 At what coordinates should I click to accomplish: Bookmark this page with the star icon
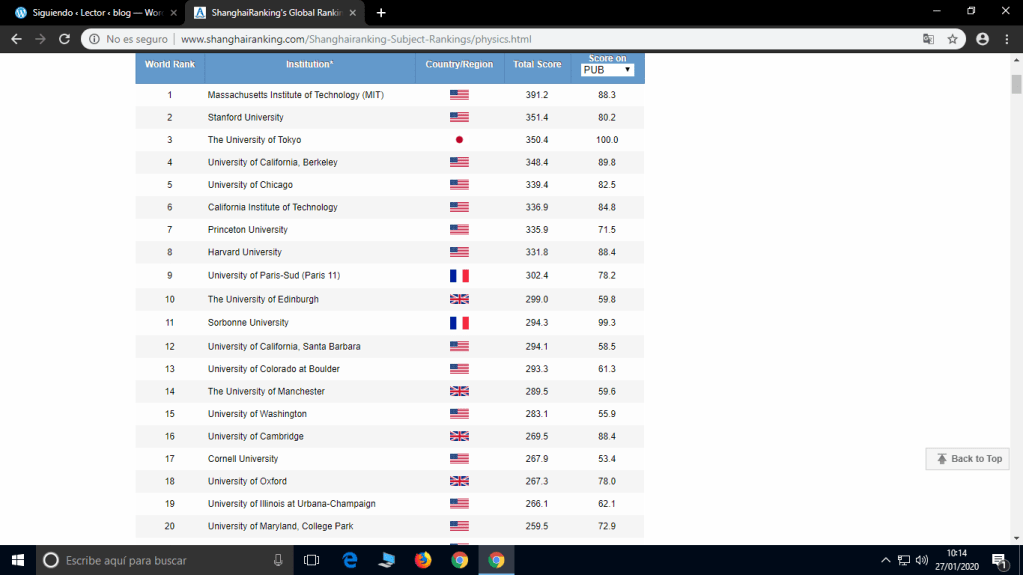pyautogui.click(x=953, y=39)
